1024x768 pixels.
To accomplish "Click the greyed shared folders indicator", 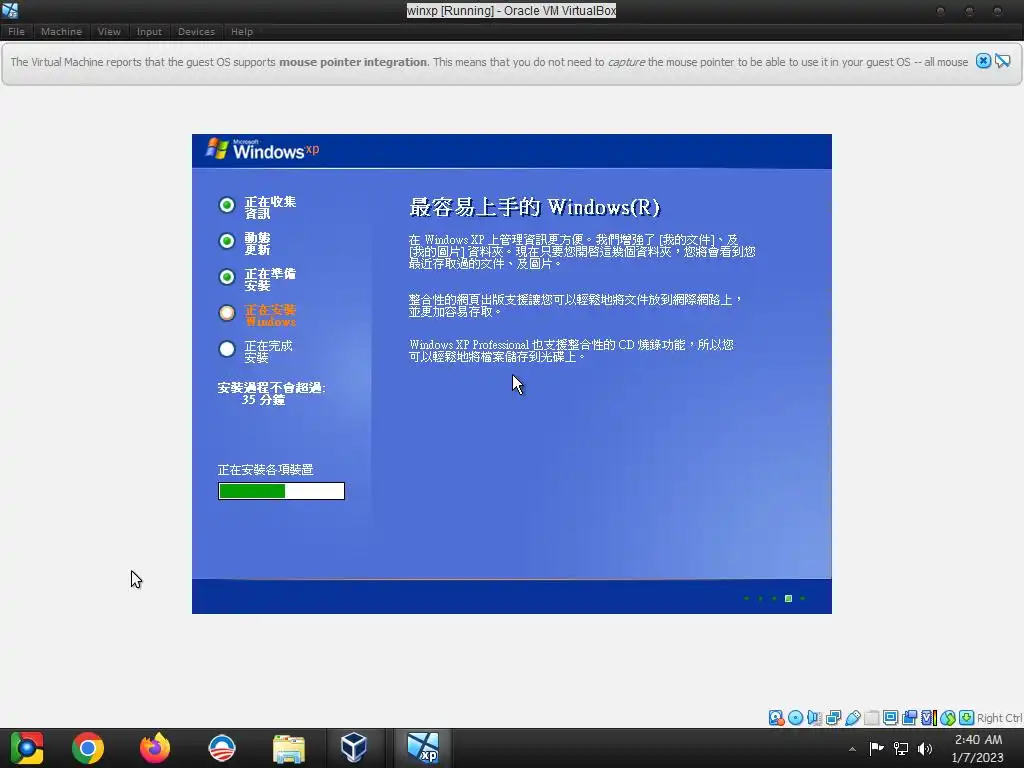I will click(x=871, y=718).
